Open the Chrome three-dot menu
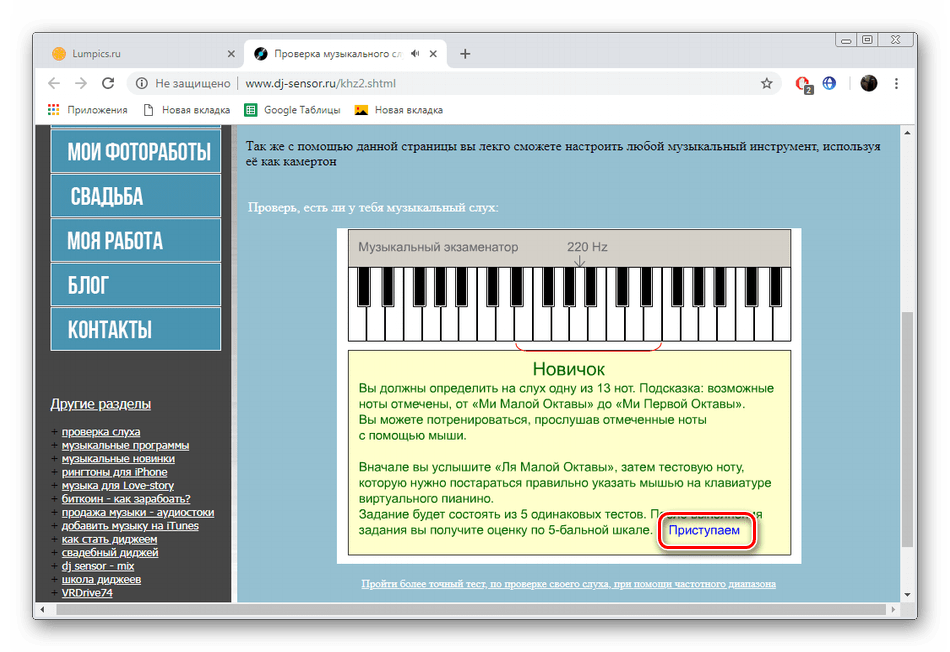 point(897,84)
